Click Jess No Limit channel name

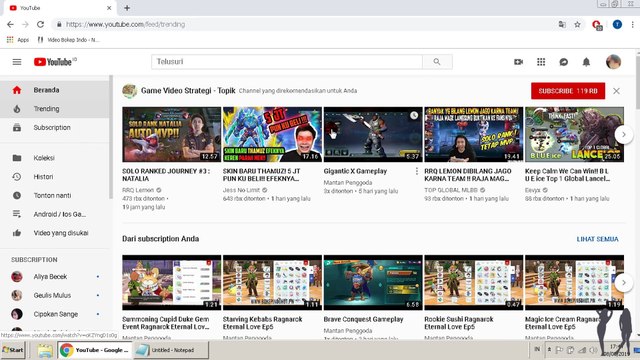[241, 190]
